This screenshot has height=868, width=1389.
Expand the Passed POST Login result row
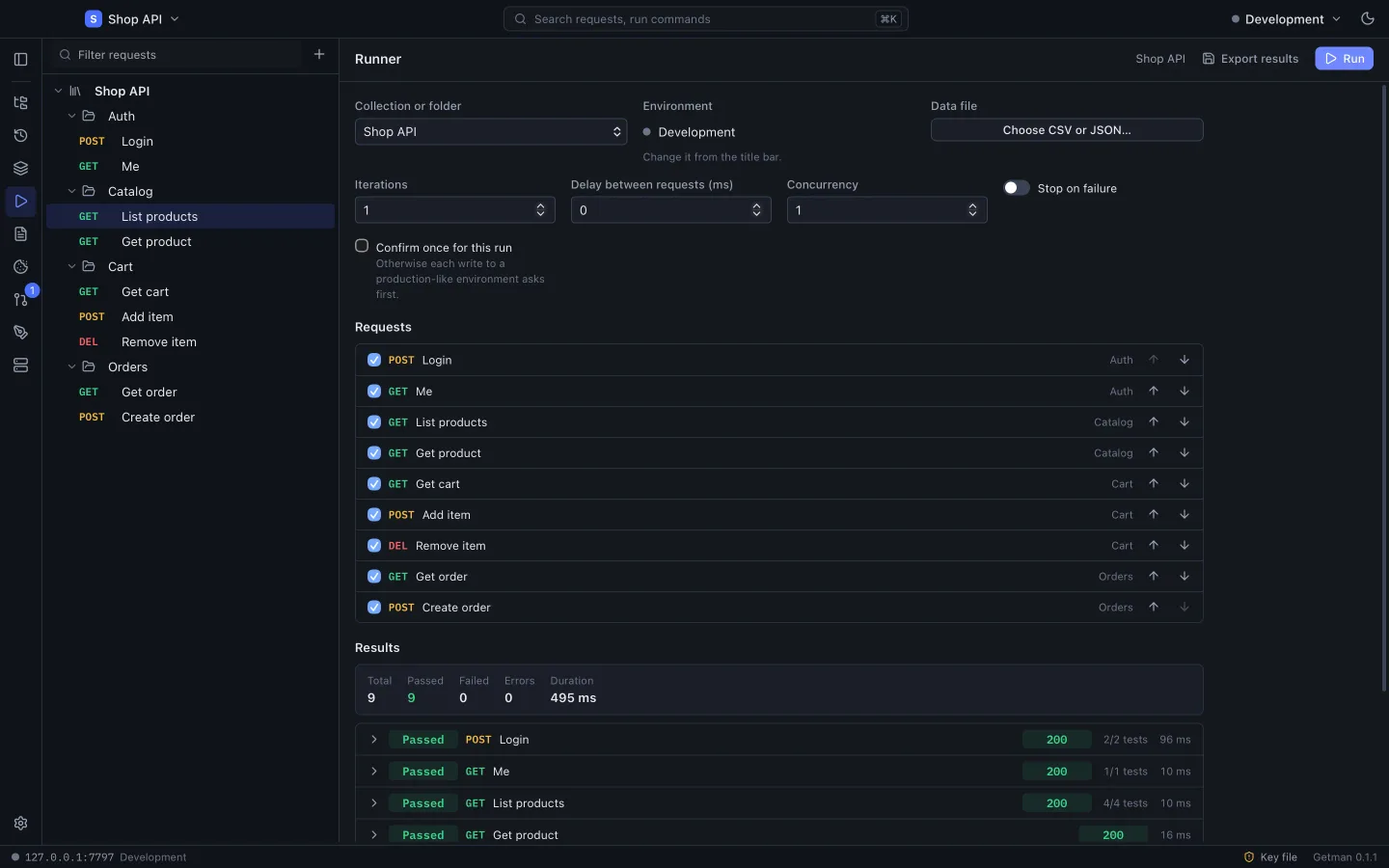373,740
